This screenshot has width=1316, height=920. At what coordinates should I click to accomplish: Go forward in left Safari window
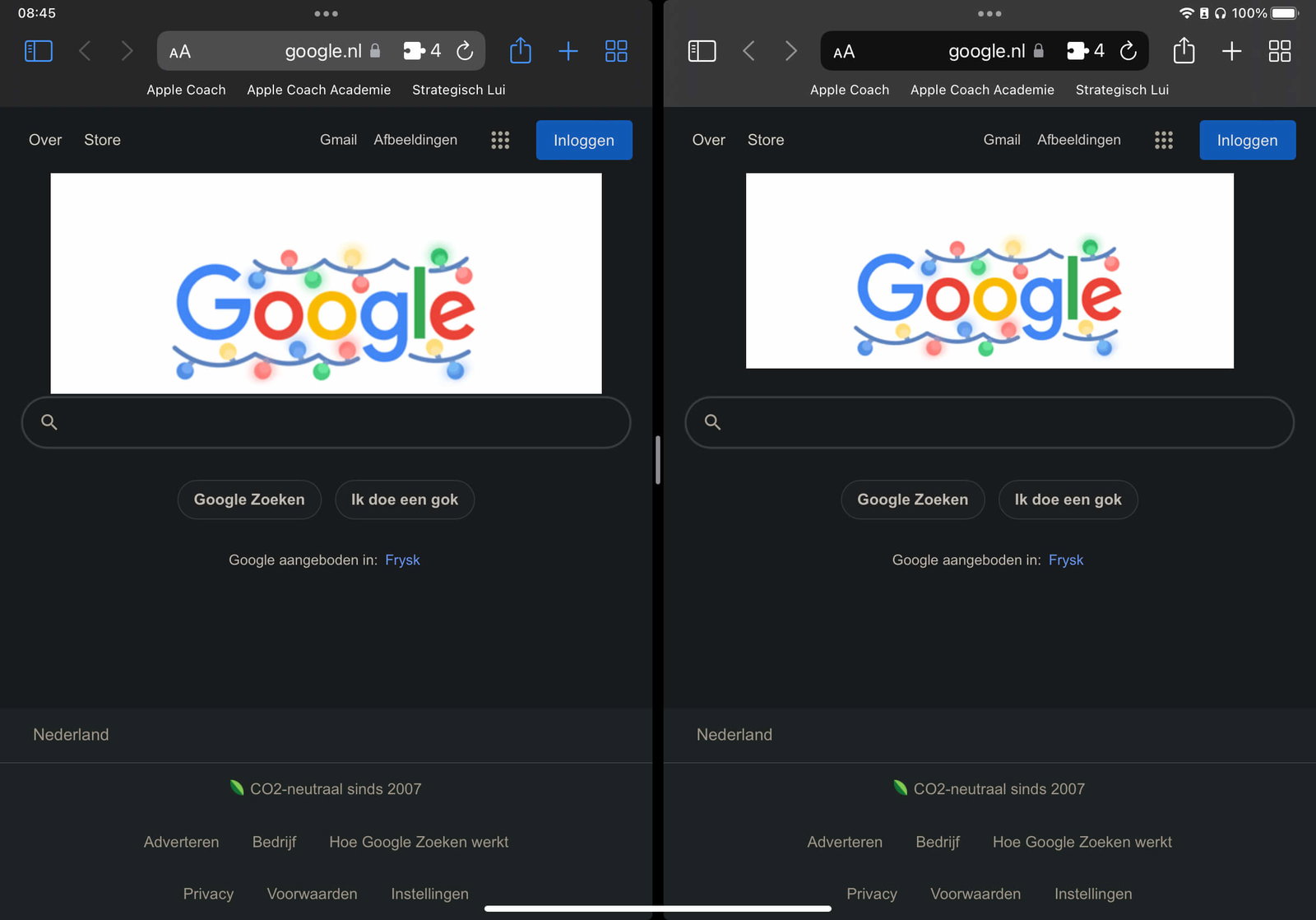point(127,51)
